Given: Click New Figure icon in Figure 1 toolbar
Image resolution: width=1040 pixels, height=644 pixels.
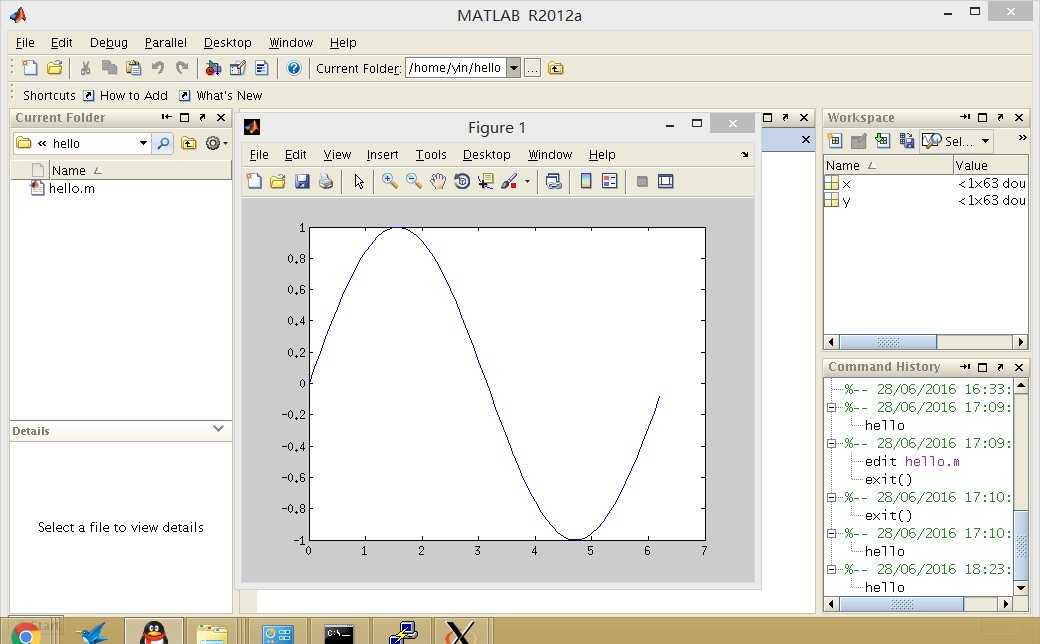Looking at the screenshot, I should (x=254, y=181).
